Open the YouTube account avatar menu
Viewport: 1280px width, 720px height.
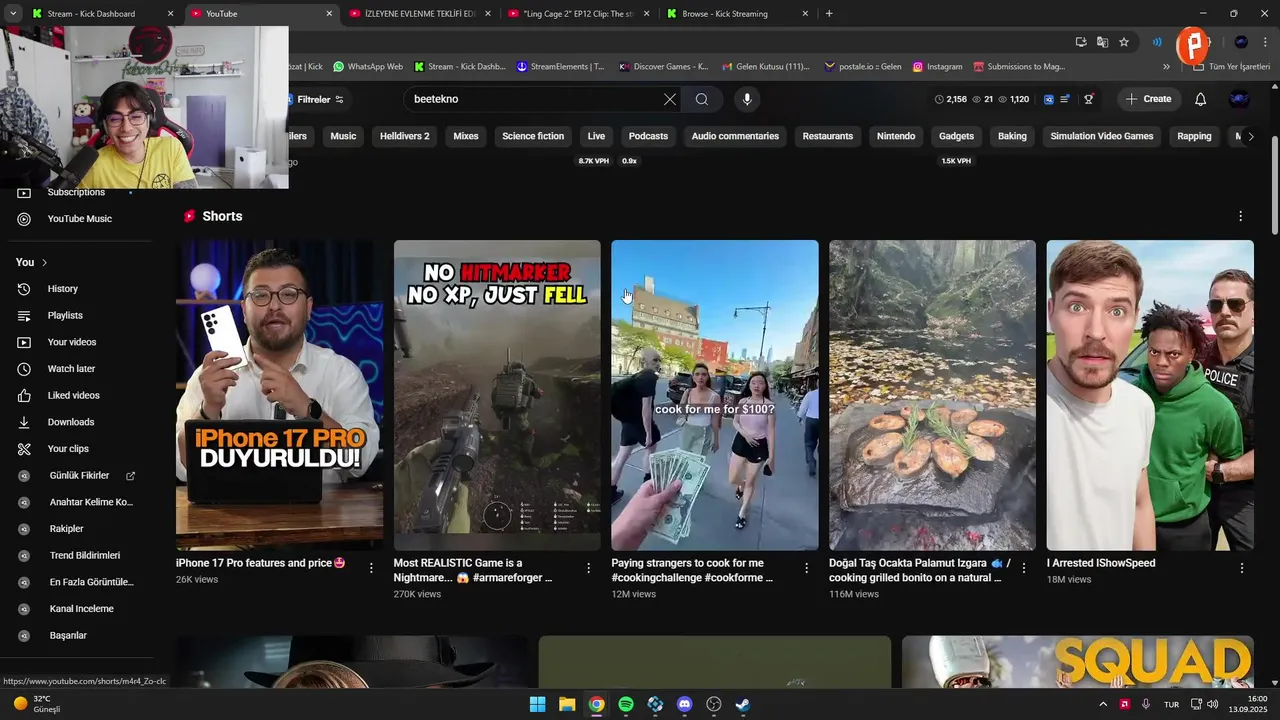pyautogui.click(x=1239, y=99)
